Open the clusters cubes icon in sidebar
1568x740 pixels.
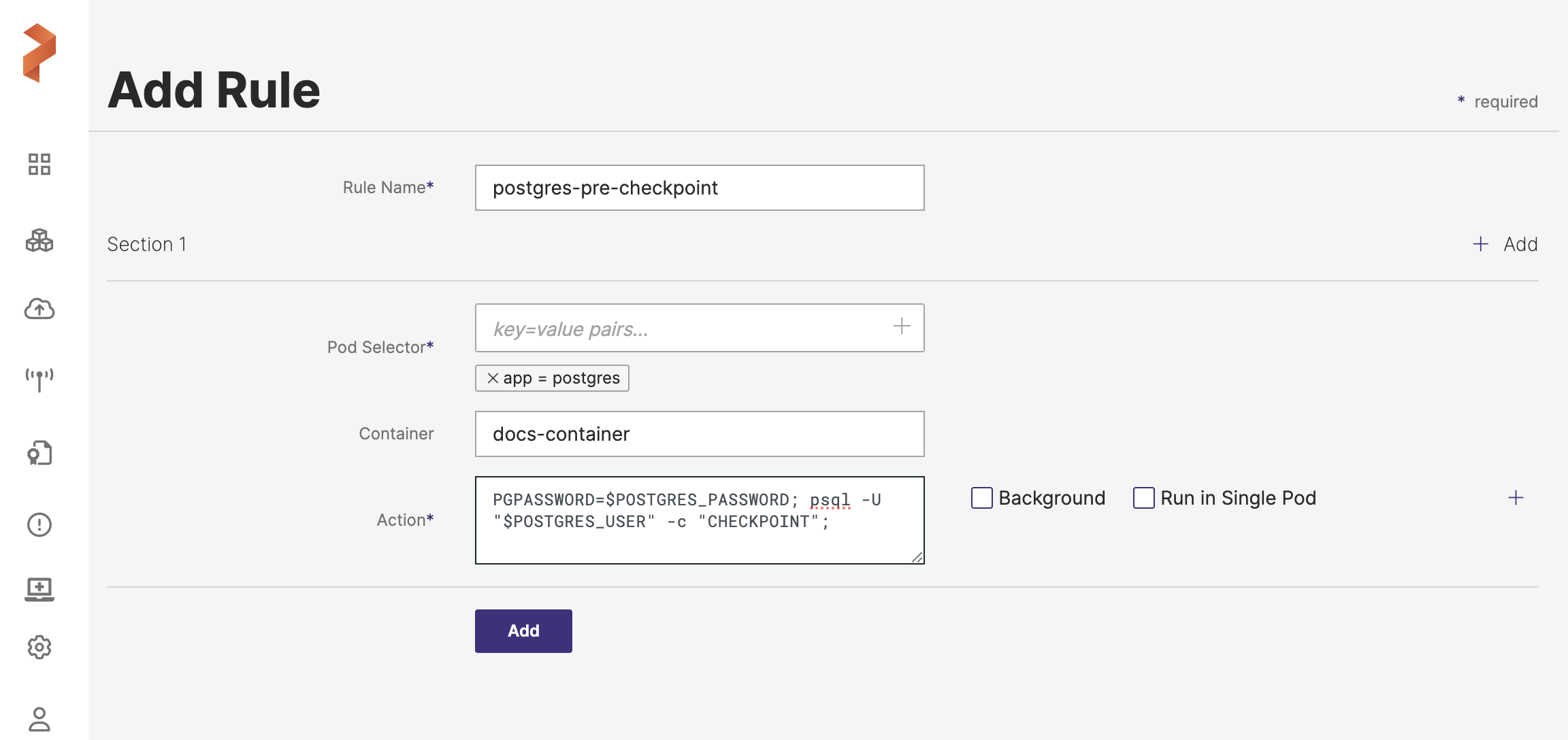point(39,240)
